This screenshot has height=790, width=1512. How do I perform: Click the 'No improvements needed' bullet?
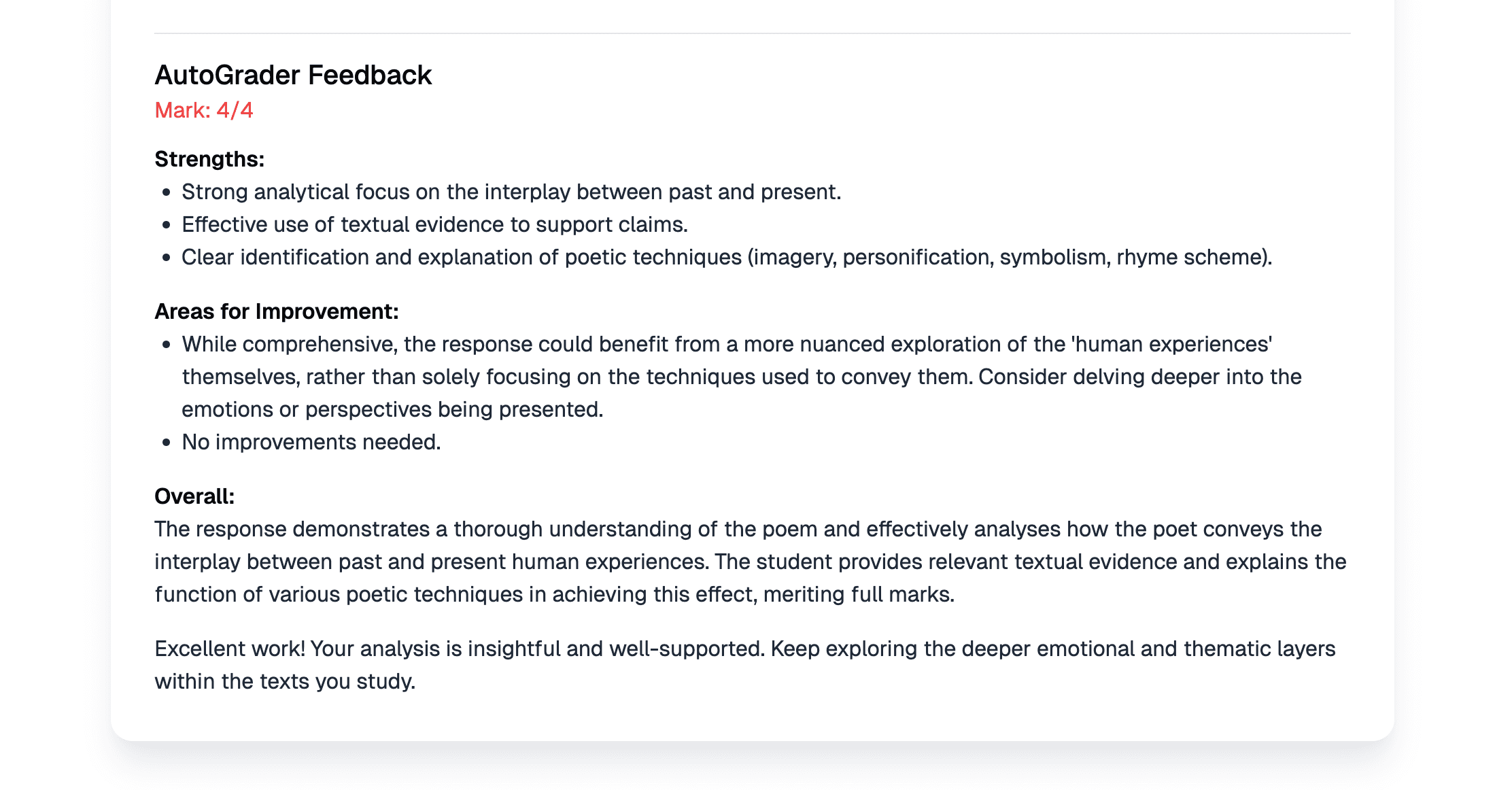(311, 442)
